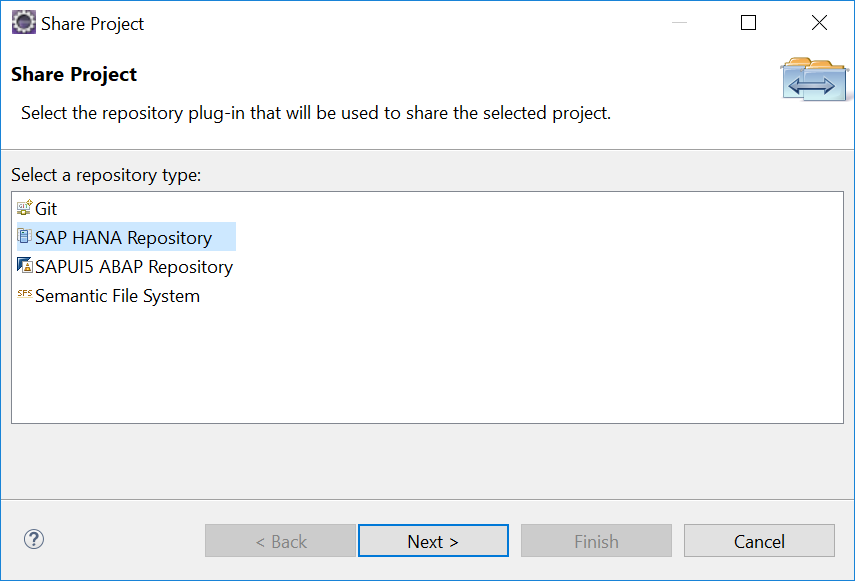
Task: Open help via the question mark icon
Action: pyautogui.click(x=34, y=540)
